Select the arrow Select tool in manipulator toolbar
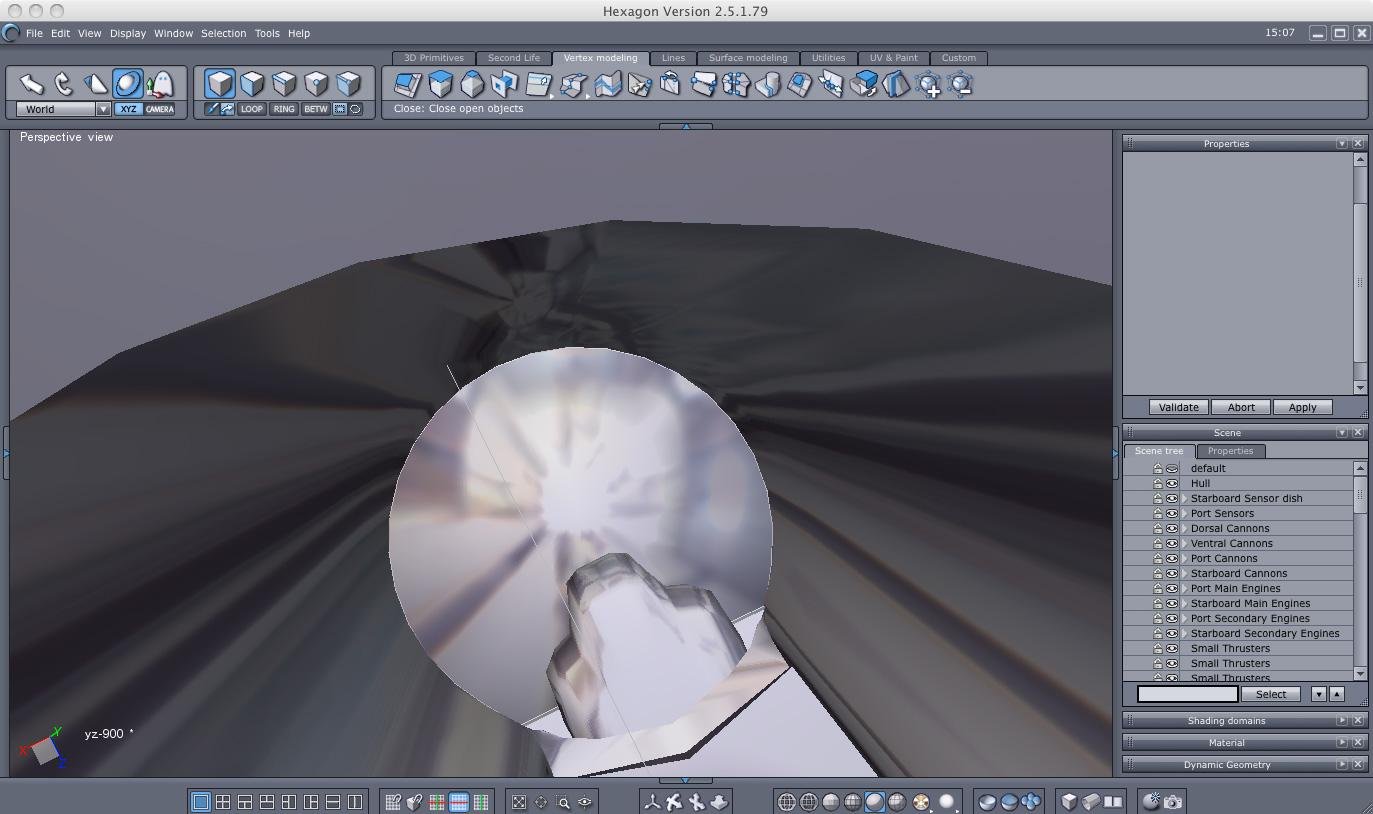1373x814 pixels. click(31, 84)
